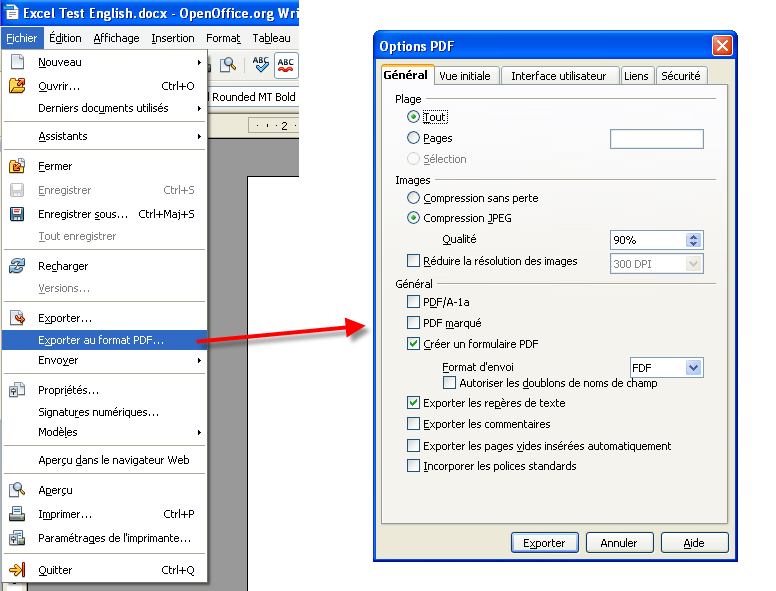Click the Enregistrer sous floppy disk icon
776x591 pixels.
pos(17,214)
